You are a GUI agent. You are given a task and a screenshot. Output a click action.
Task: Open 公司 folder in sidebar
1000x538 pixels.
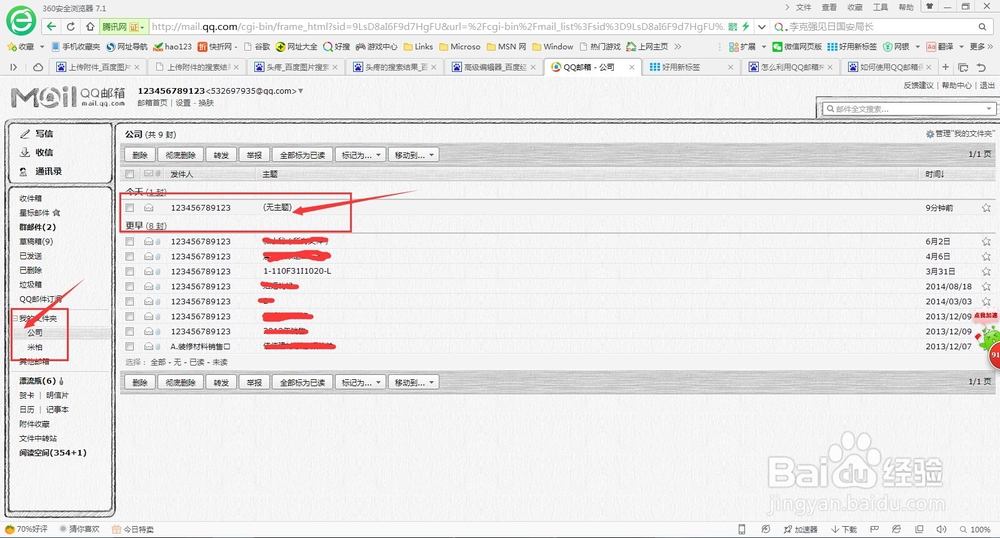click(x=35, y=333)
